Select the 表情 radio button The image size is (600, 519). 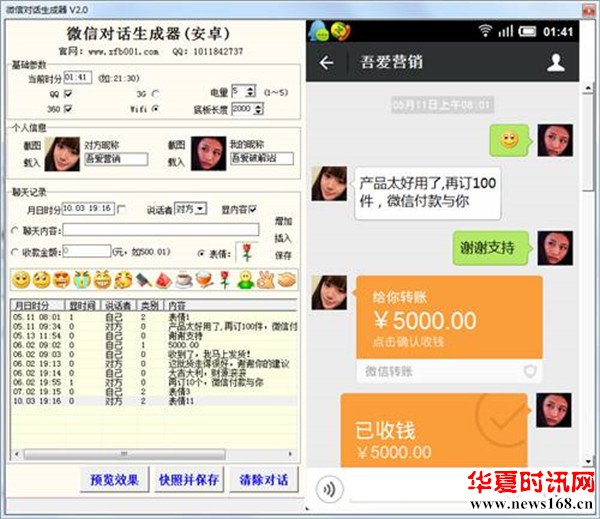click(x=201, y=253)
